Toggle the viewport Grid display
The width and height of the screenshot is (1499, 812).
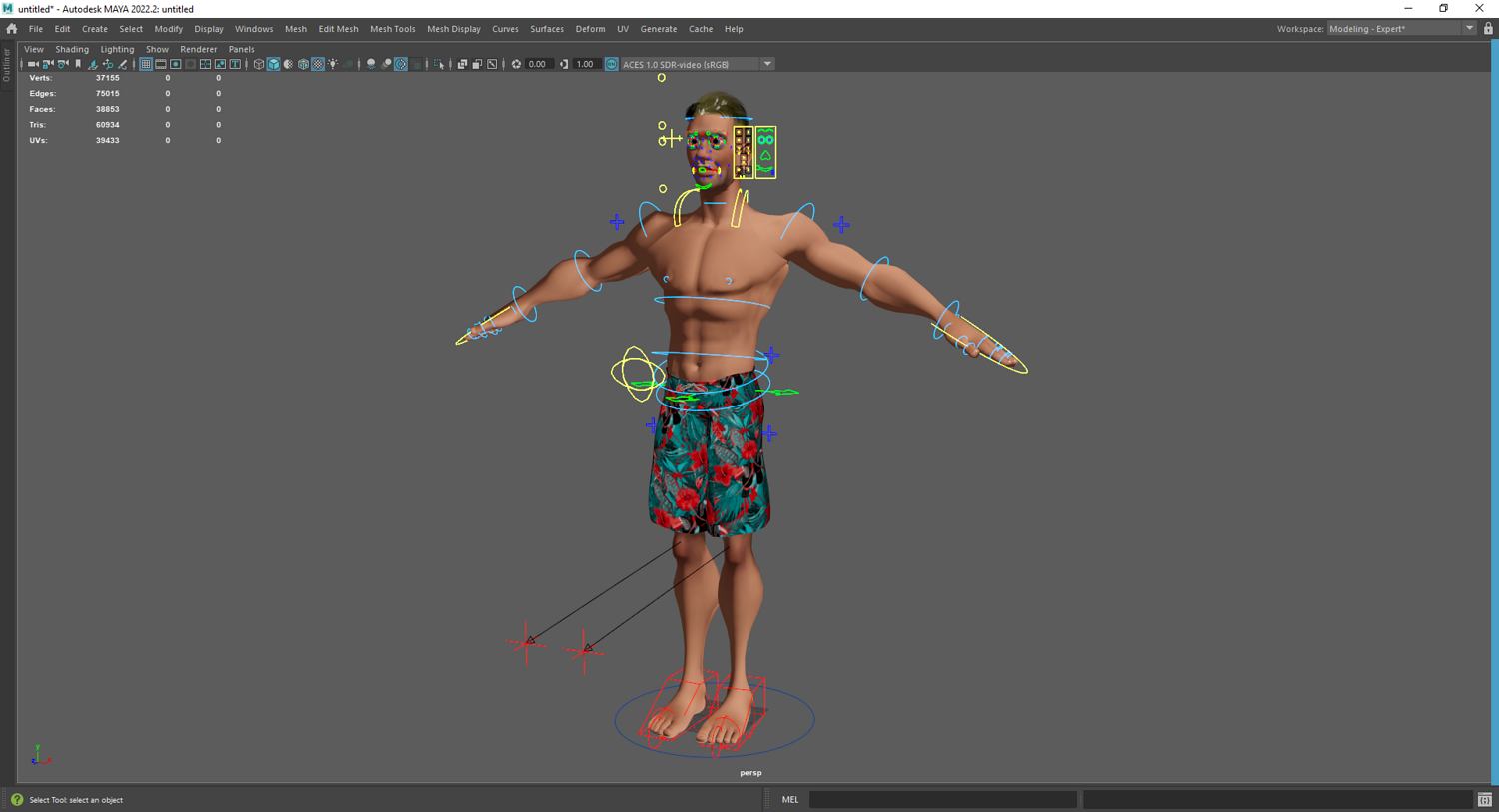point(146,64)
